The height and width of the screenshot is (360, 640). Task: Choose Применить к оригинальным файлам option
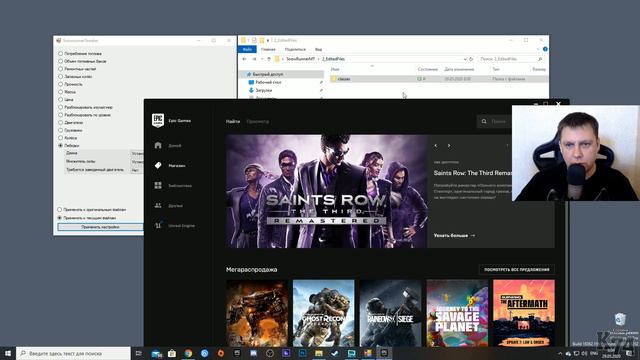(60, 209)
